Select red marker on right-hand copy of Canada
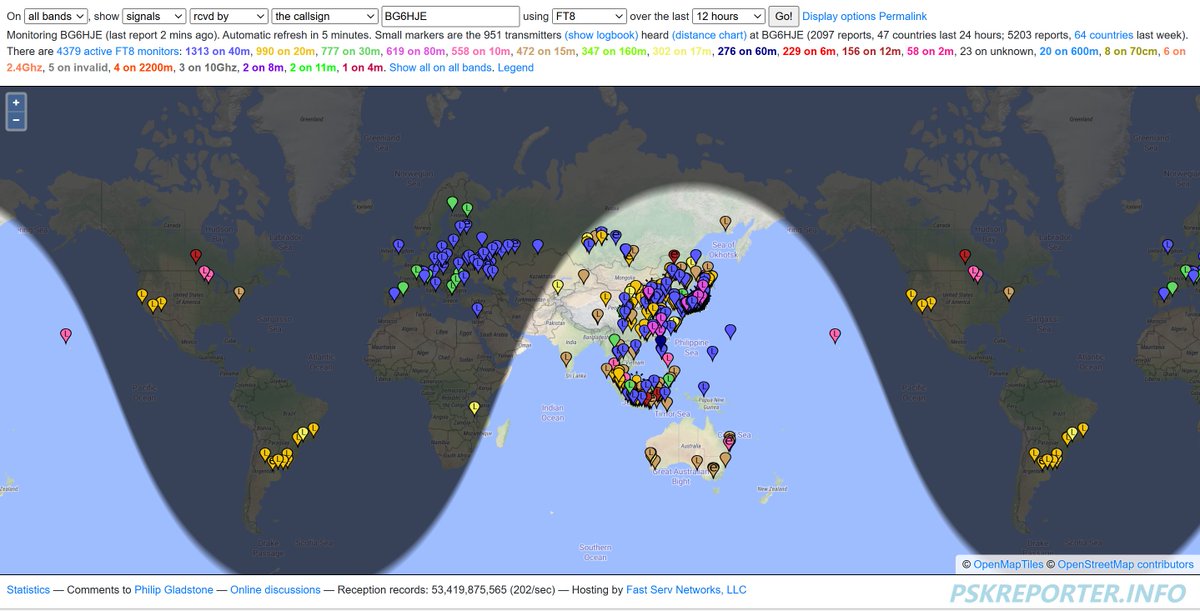This screenshot has width=1200, height=611. tap(965, 256)
